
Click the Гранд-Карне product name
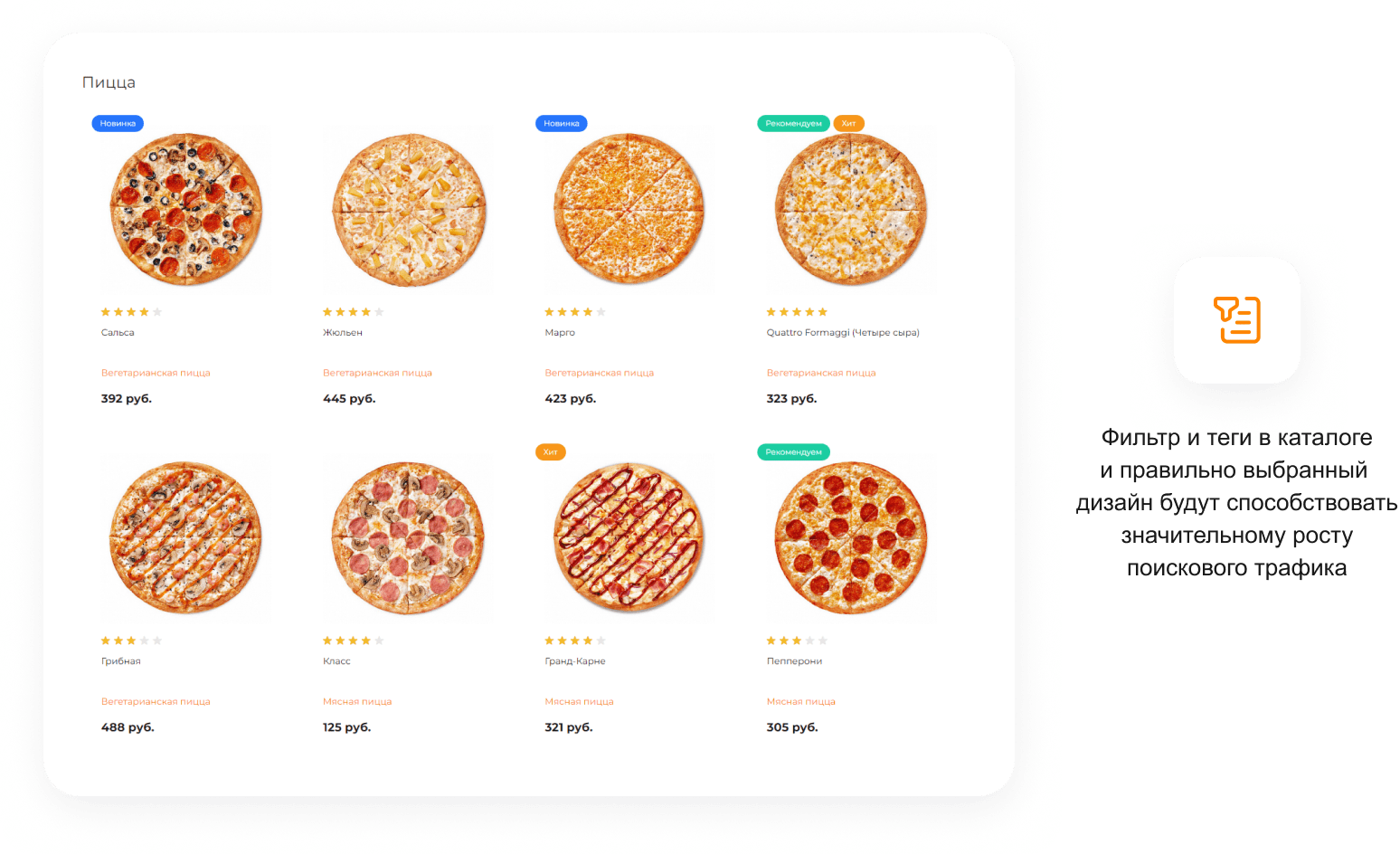(x=575, y=661)
